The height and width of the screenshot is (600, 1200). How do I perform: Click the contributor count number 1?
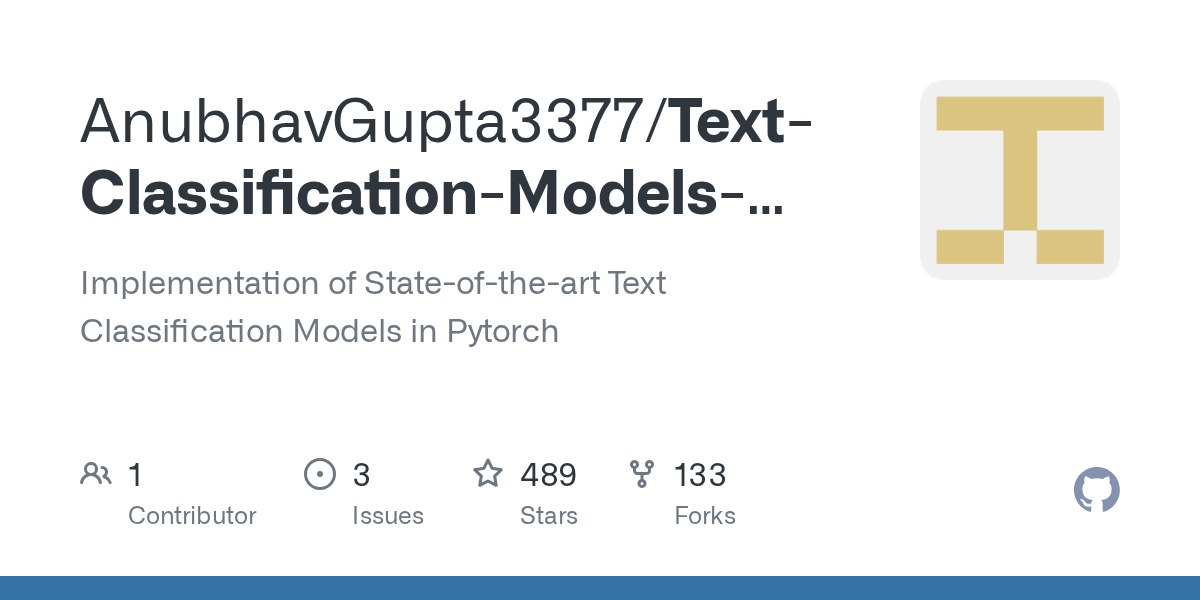click(135, 475)
